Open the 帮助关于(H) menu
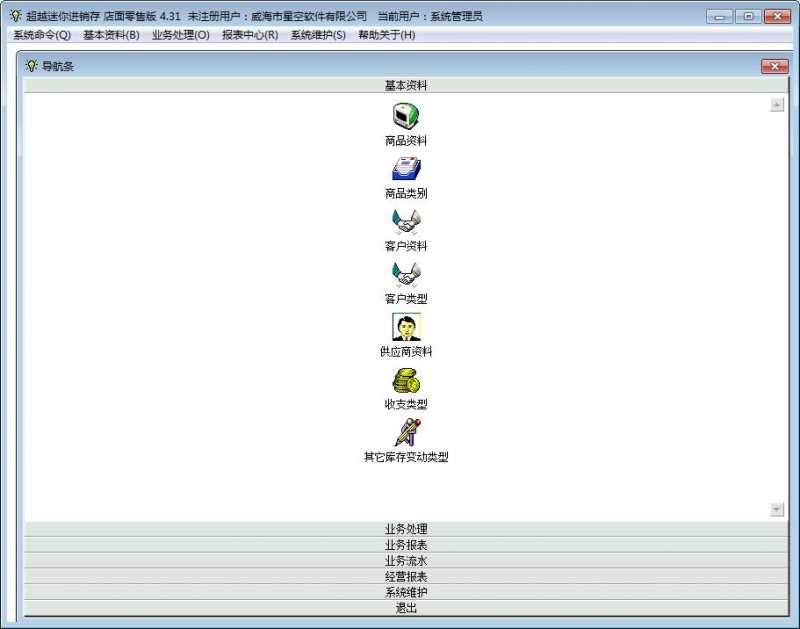This screenshot has width=800, height=629. pyautogui.click(x=386, y=35)
